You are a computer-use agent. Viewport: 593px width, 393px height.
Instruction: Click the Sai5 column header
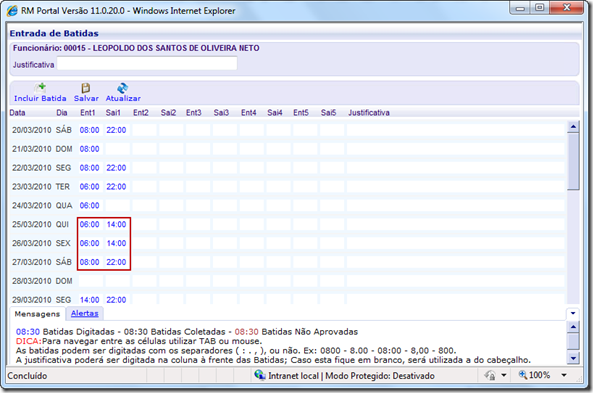(328, 113)
